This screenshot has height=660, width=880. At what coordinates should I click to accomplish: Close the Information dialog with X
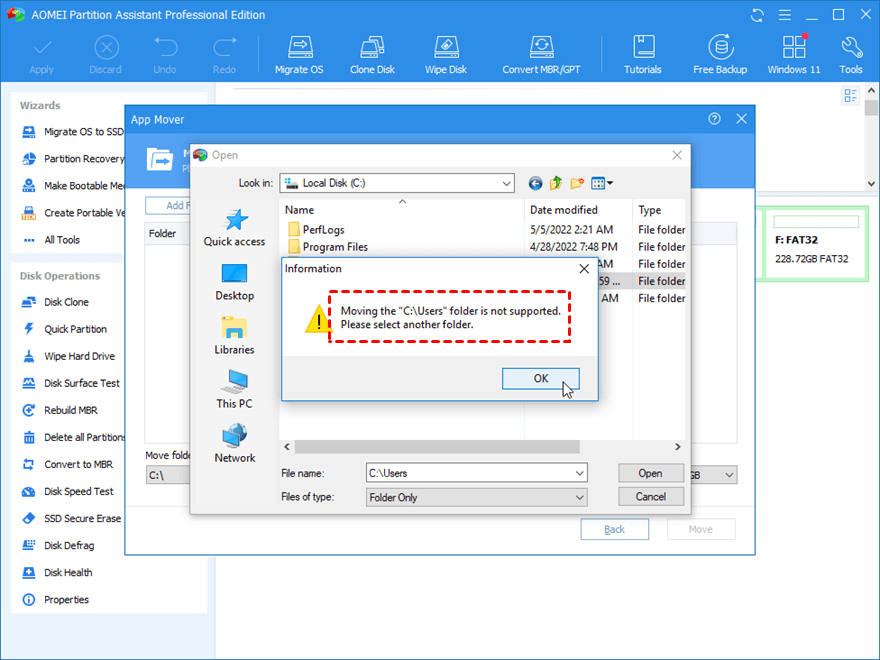[584, 269]
